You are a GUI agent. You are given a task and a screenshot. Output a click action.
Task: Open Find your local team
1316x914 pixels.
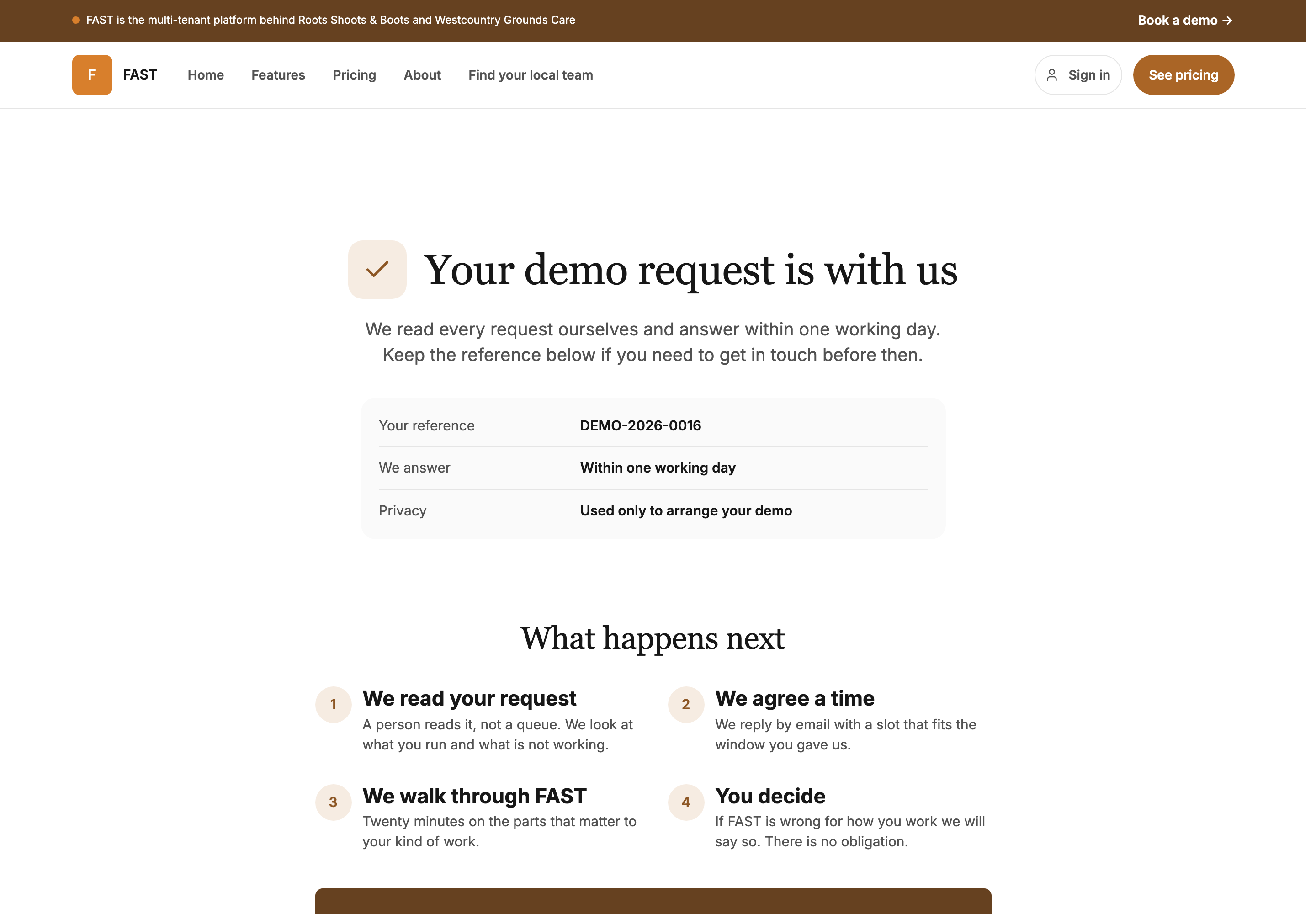click(x=531, y=75)
